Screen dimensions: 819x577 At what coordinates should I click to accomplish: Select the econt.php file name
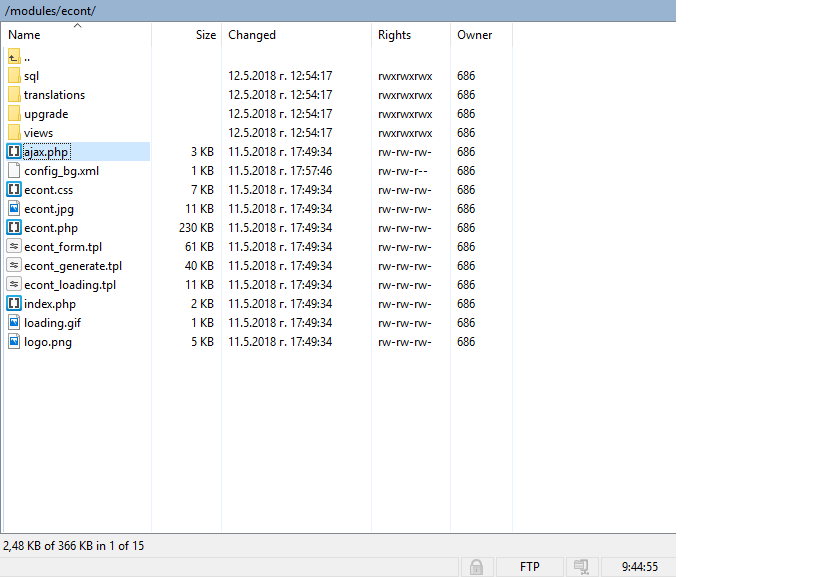point(51,228)
